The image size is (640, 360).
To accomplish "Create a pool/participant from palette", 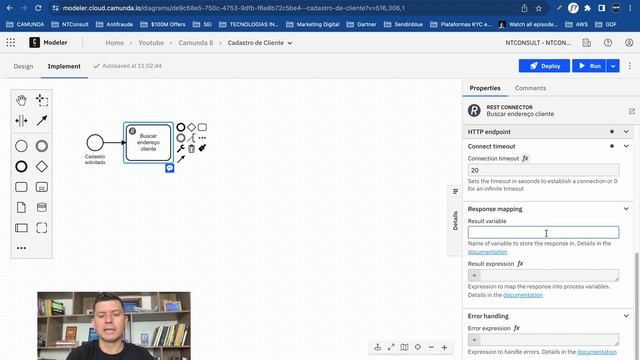I will [x=21, y=228].
